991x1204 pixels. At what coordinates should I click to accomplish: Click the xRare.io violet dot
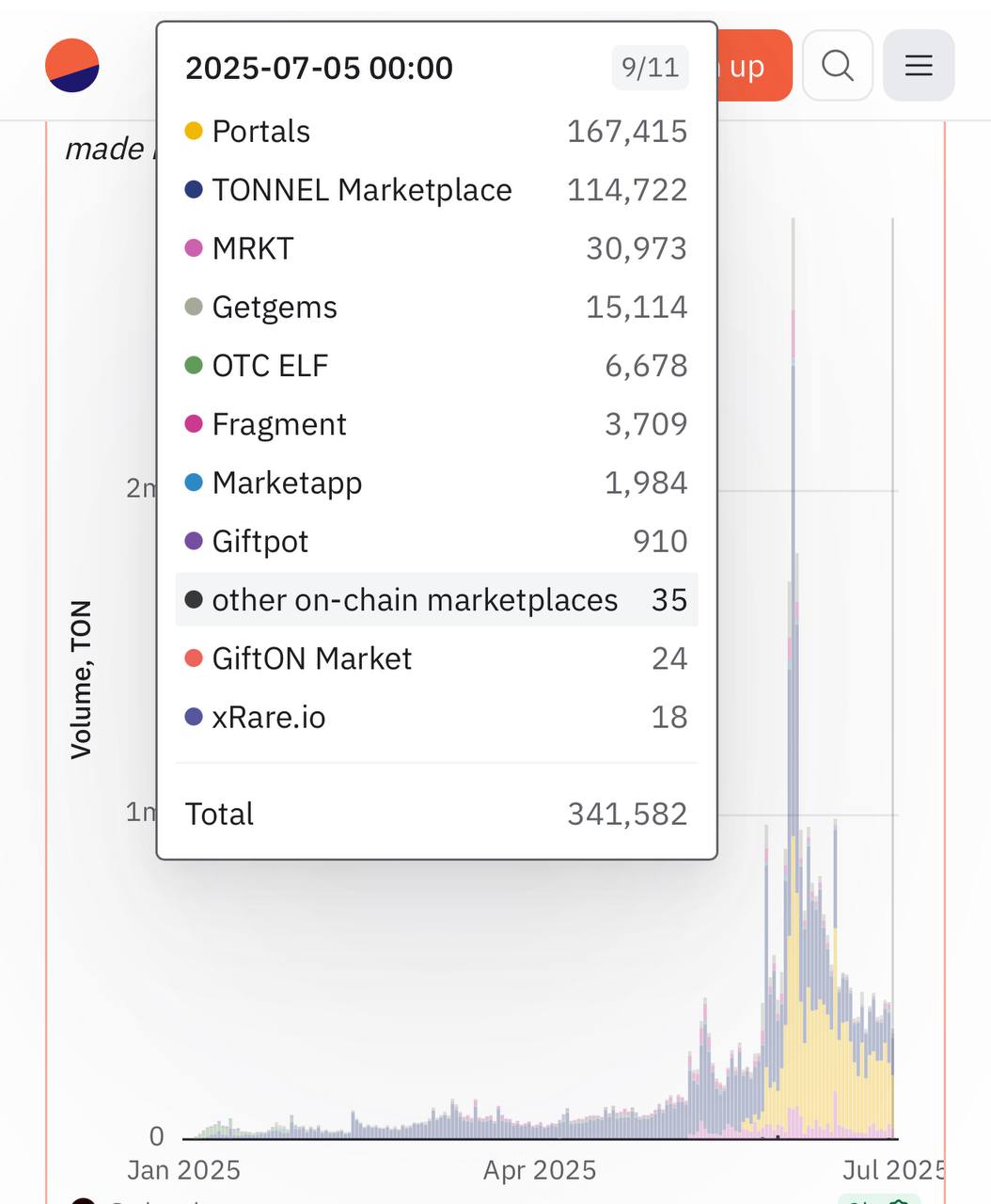point(194,717)
